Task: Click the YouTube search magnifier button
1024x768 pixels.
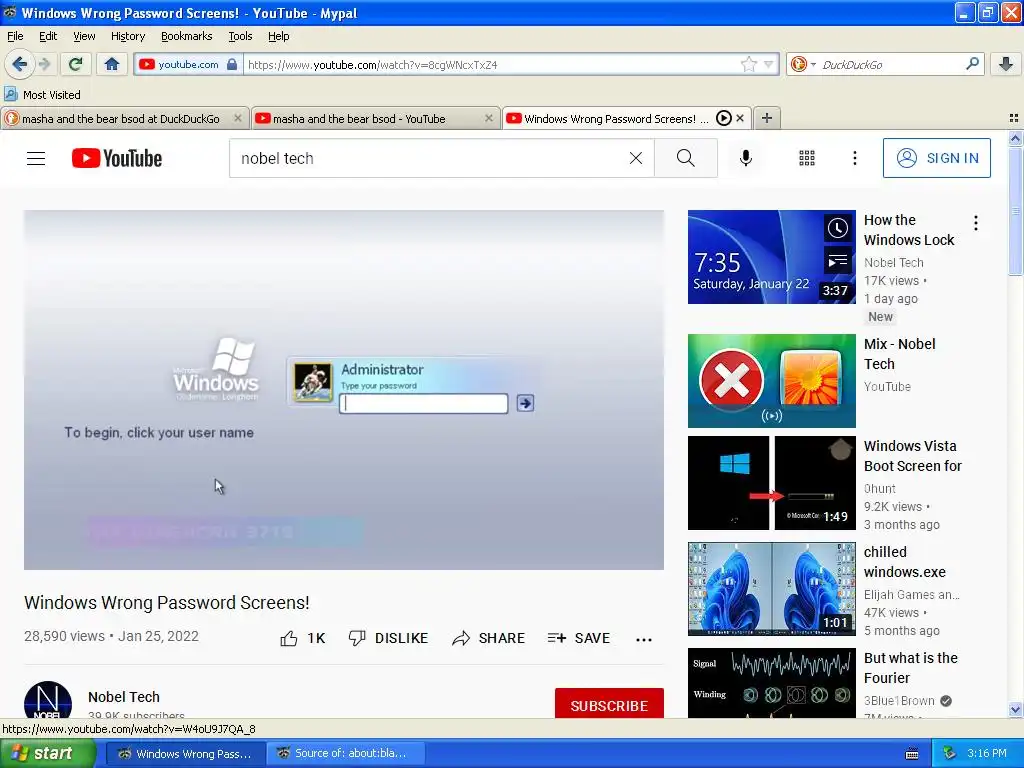Action: coord(686,158)
